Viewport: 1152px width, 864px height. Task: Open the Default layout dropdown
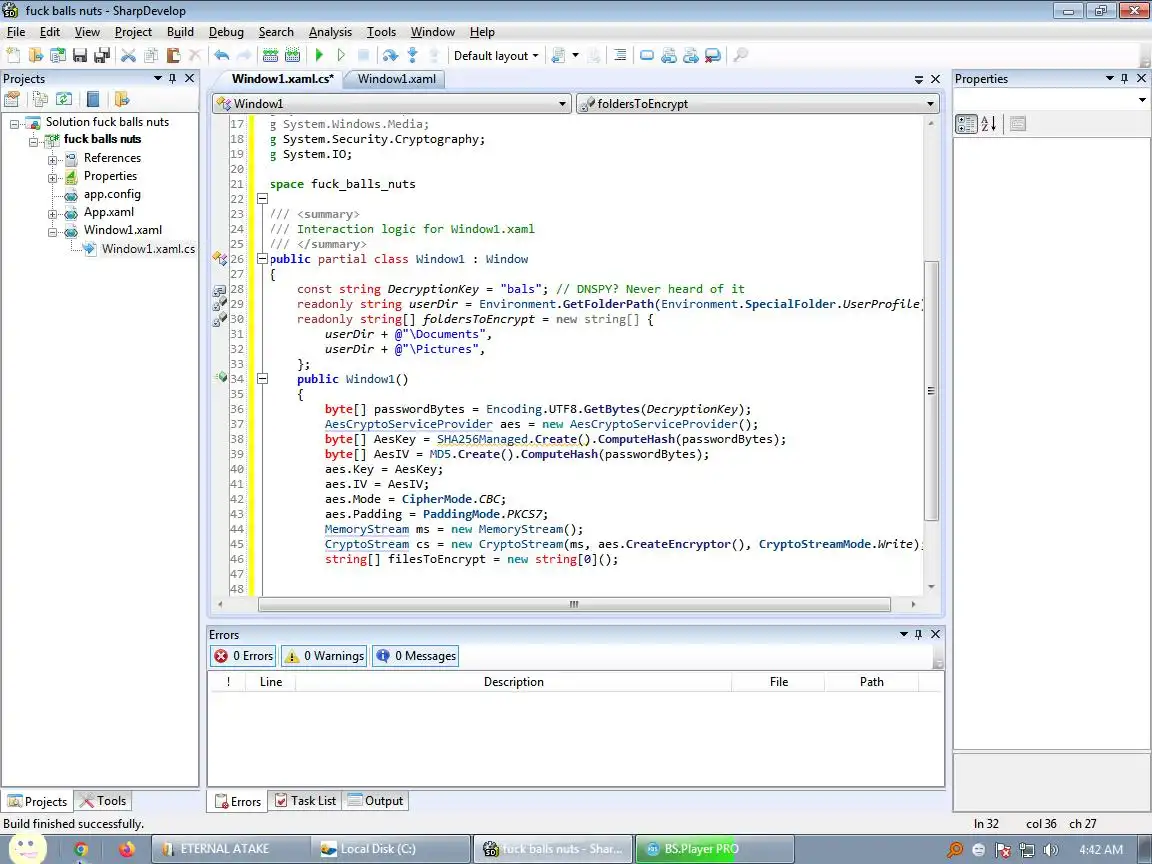click(x=496, y=55)
